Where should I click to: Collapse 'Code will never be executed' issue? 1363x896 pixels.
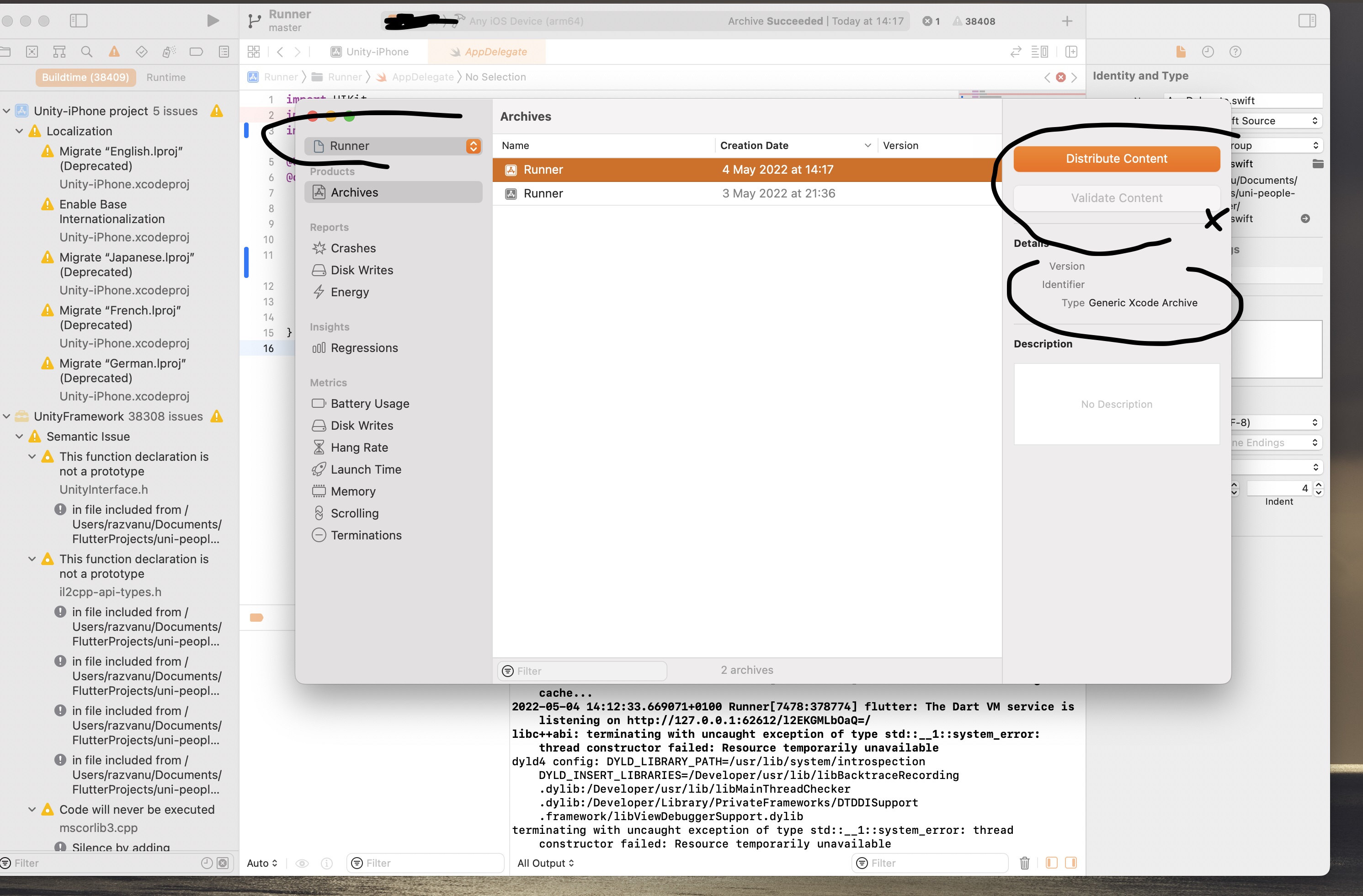coord(32,810)
